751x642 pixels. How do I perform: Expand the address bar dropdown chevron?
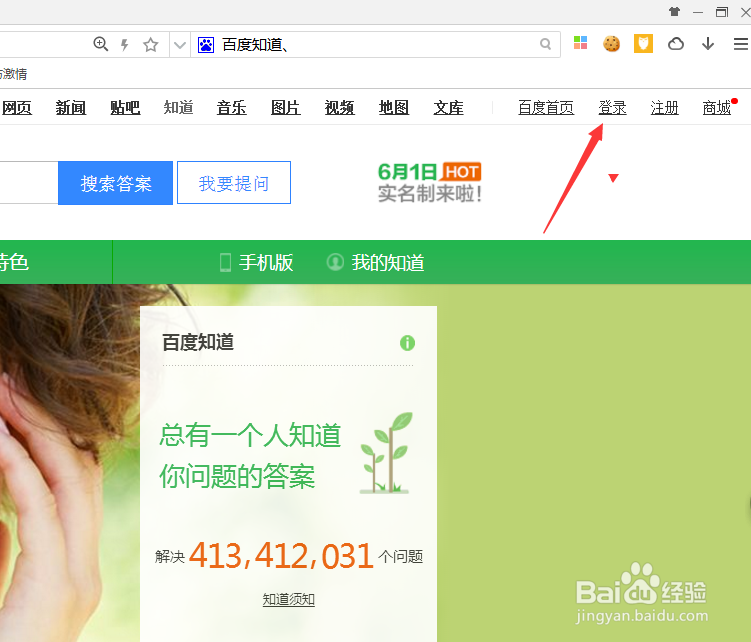pyautogui.click(x=180, y=45)
